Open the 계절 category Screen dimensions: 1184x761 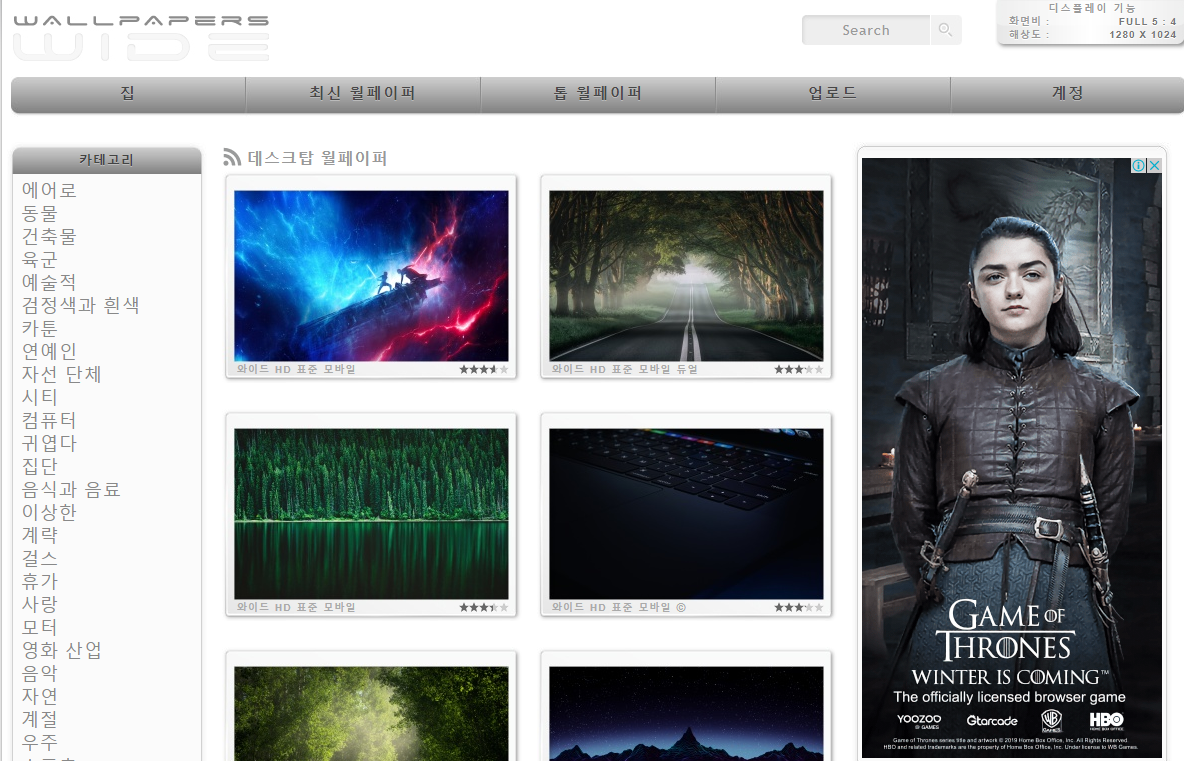(x=40, y=719)
